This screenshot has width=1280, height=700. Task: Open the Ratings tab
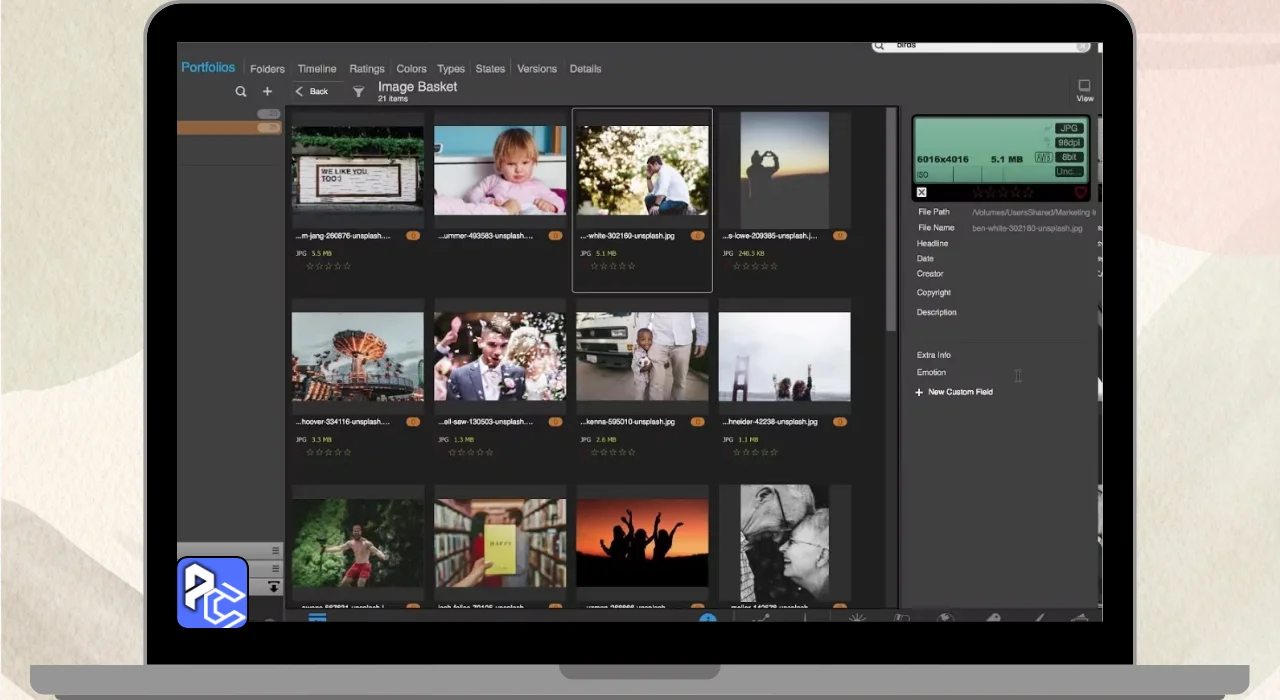pos(367,69)
